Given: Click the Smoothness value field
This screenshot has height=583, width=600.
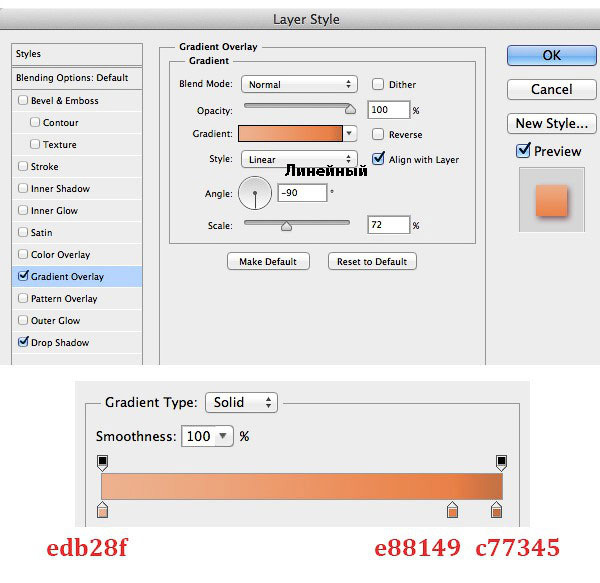Looking at the screenshot, I should pos(199,436).
